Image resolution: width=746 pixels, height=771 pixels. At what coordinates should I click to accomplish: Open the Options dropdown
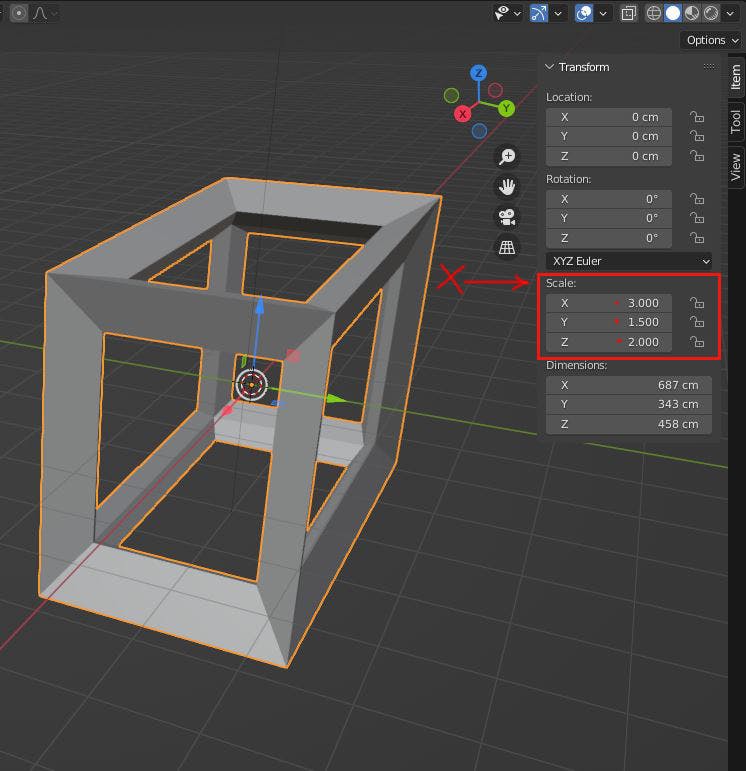[711, 40]
